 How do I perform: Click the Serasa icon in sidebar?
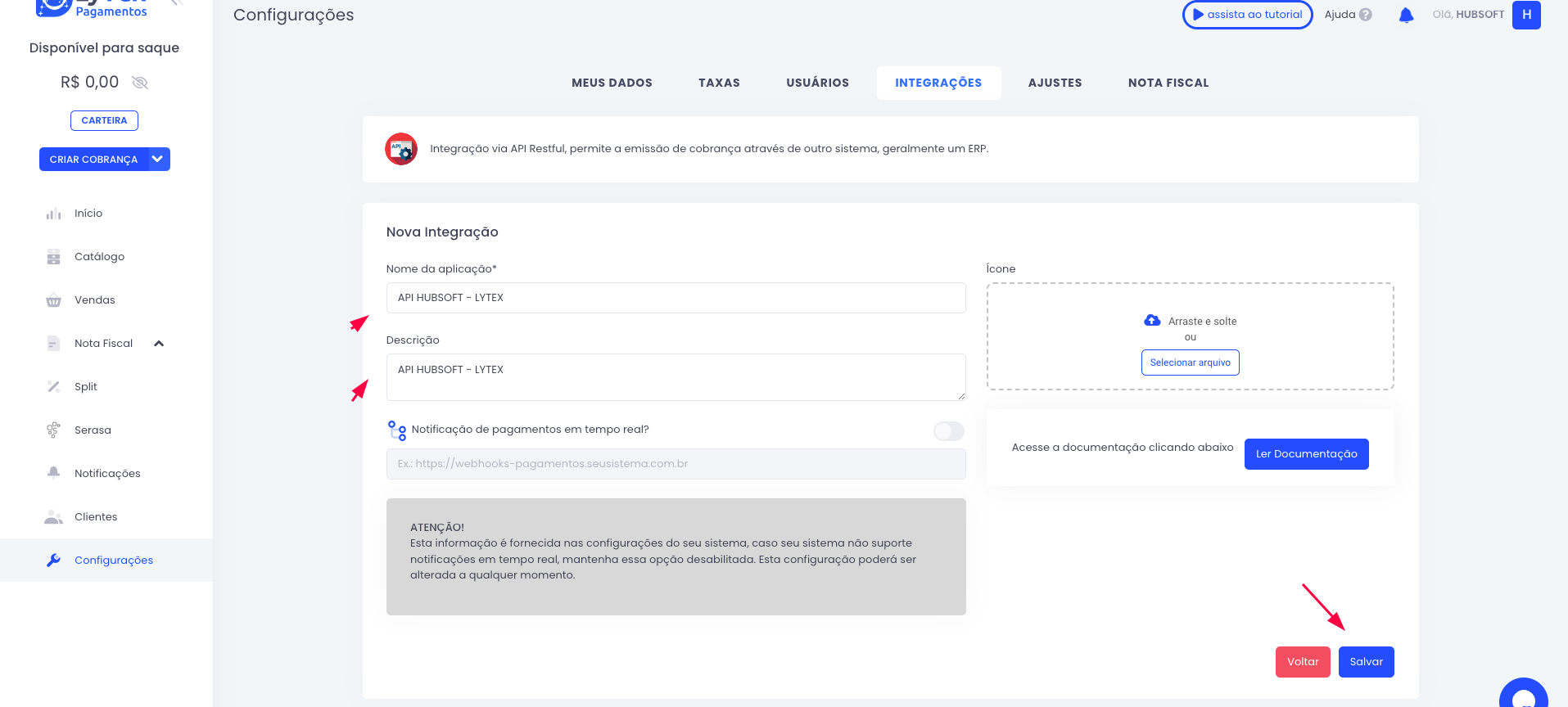(x=54, y=430)
